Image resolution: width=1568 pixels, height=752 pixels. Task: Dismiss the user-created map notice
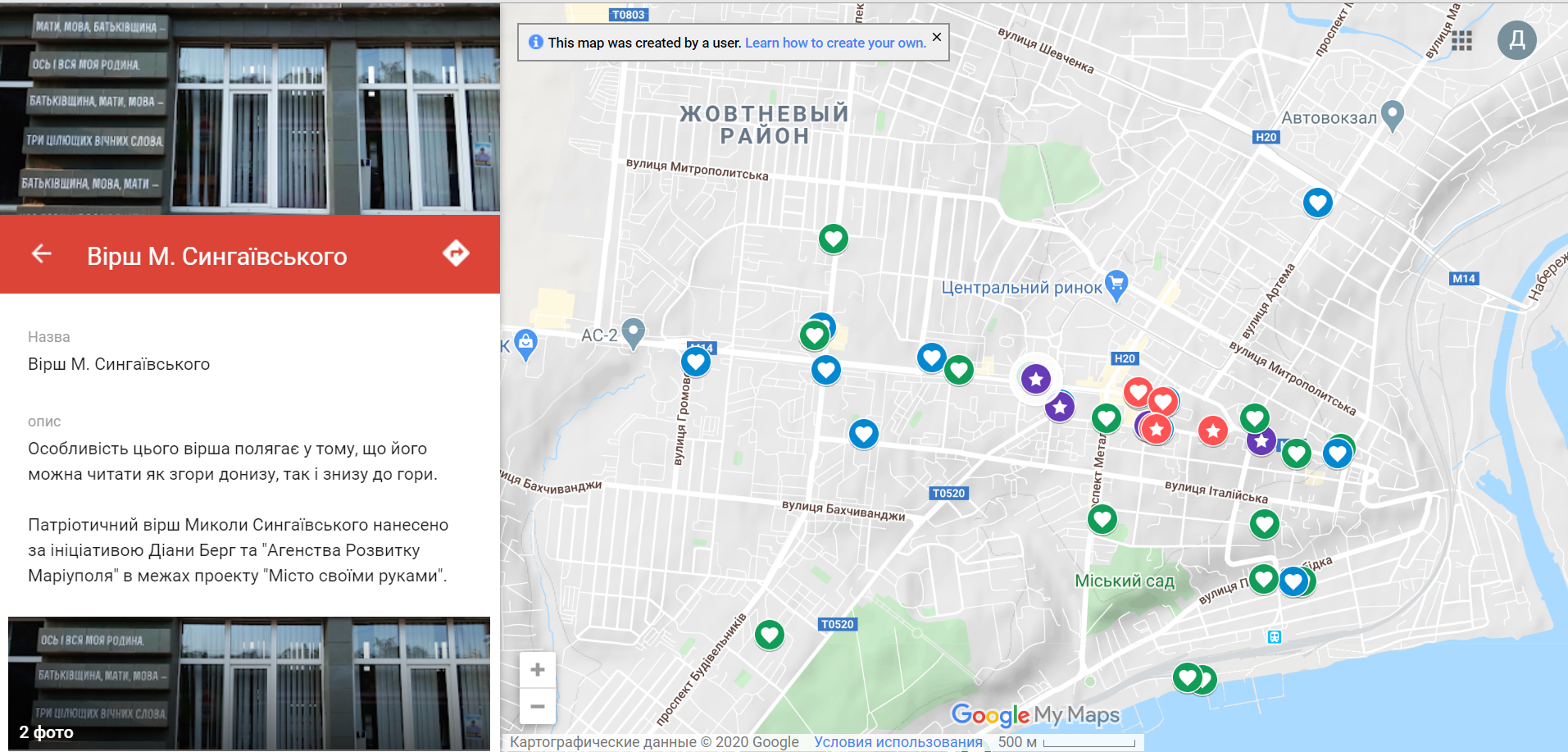[x=936, y=37]
